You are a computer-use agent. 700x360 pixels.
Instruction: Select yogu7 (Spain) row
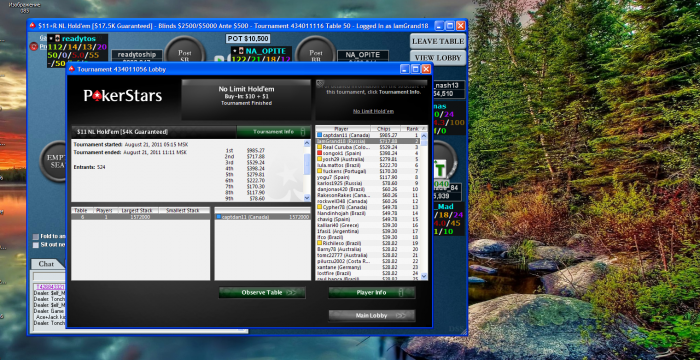(368, 177)
